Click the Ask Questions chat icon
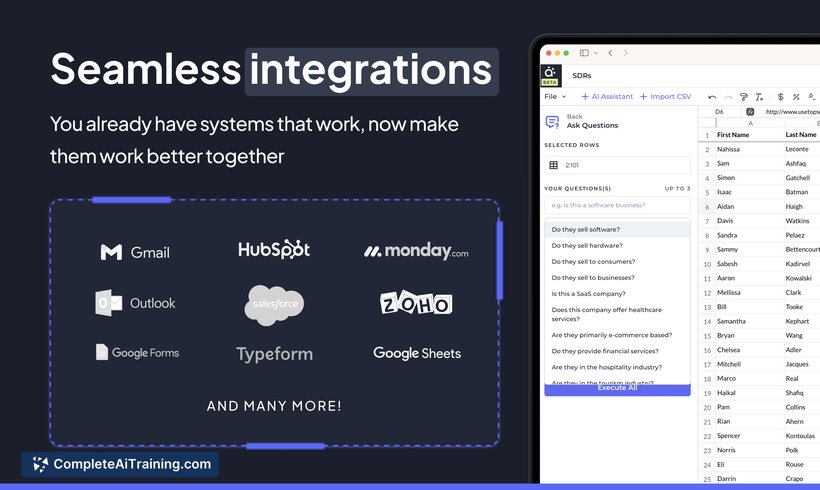The image size is (820, 490). point(552,121)
